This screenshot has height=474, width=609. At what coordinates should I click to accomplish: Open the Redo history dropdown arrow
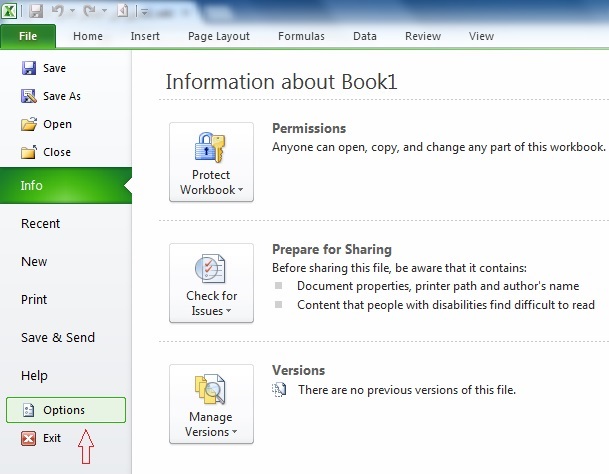pyautogui.click(x=104, y=11)
